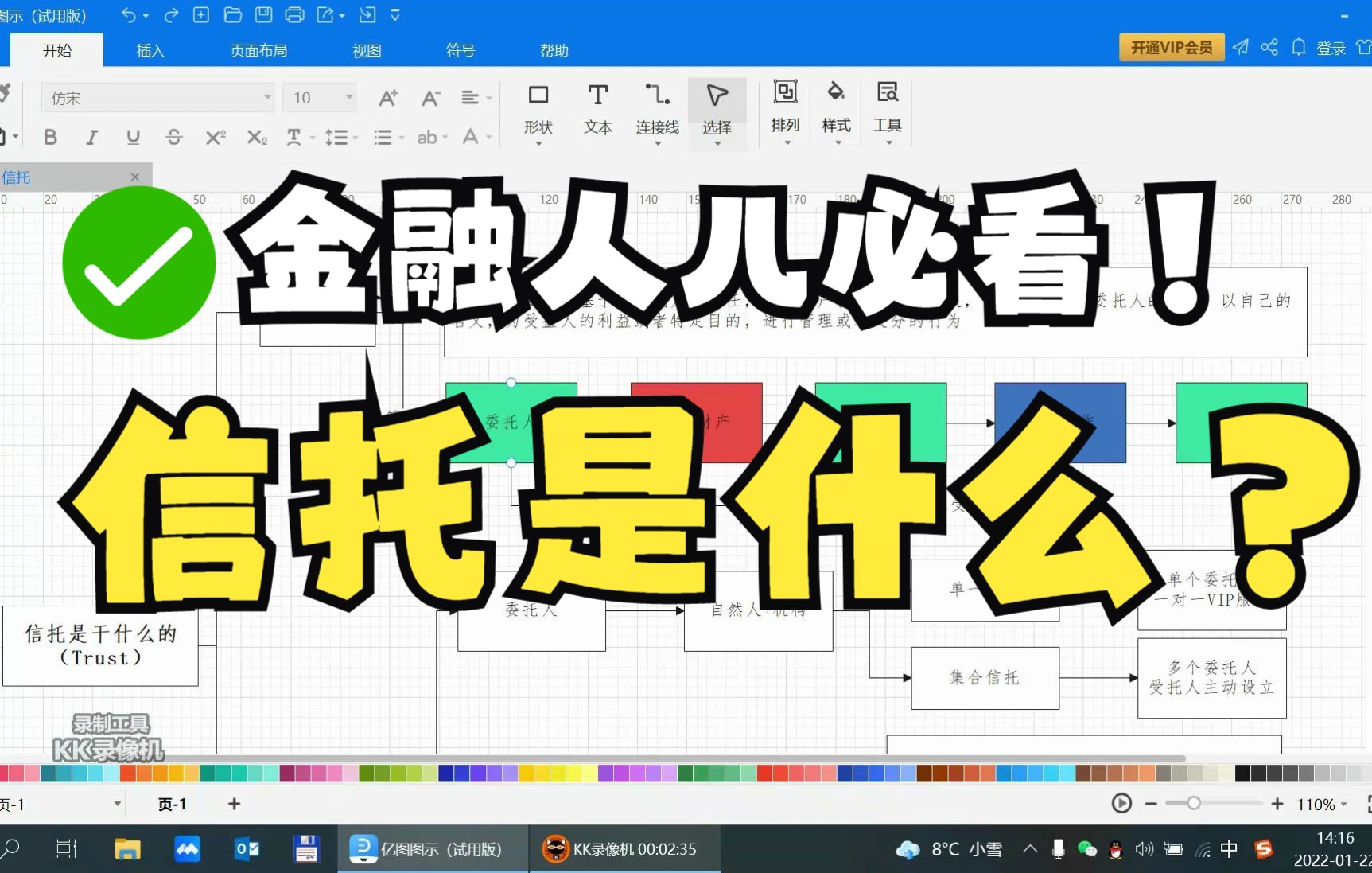Switch to the 视图 ribbon tab
This screenshot has height=873, width=1372.
pyautogui.click(x=367, y=50)
